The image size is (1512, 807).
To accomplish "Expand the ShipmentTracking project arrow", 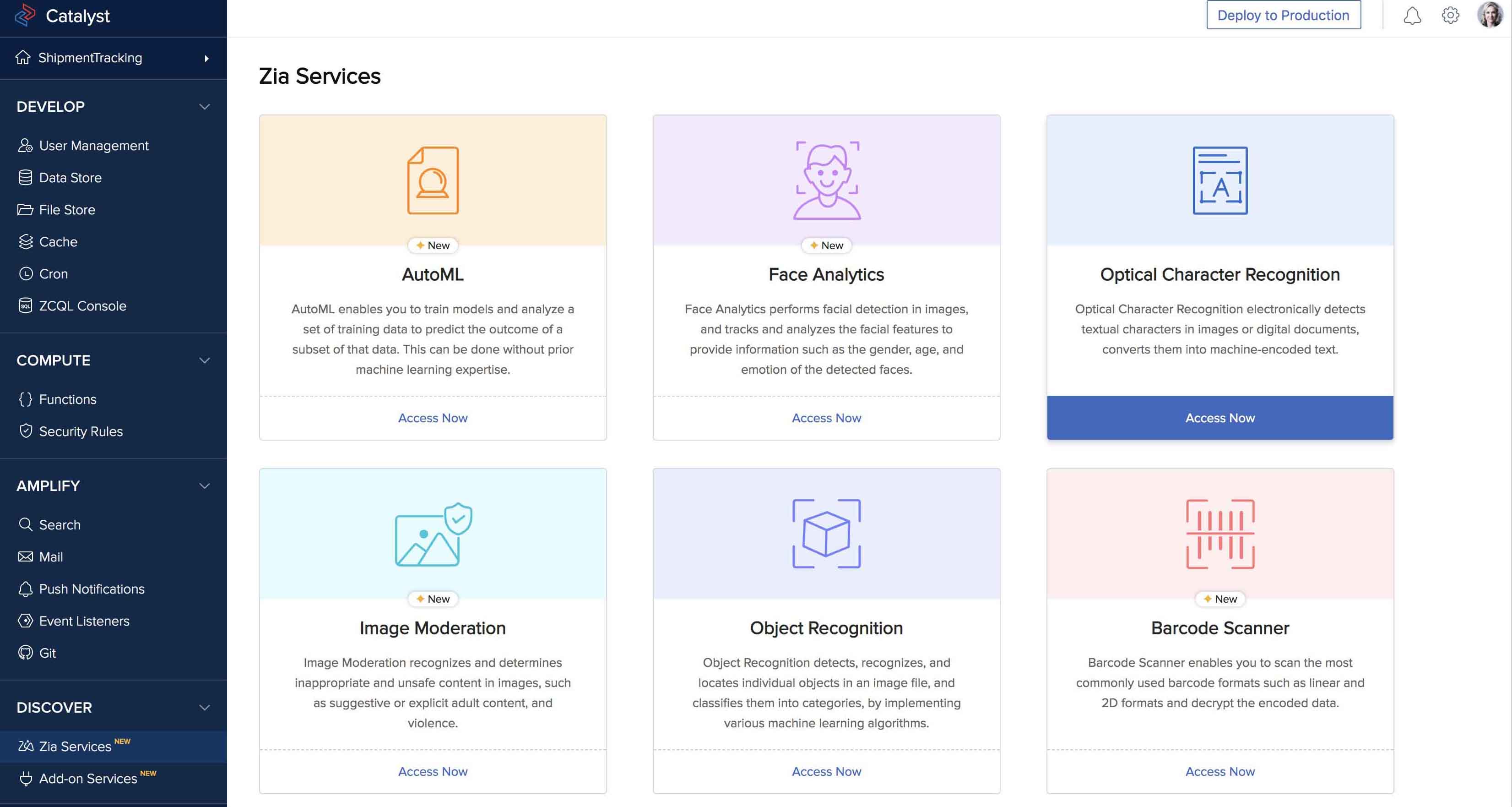I will 206,58.
